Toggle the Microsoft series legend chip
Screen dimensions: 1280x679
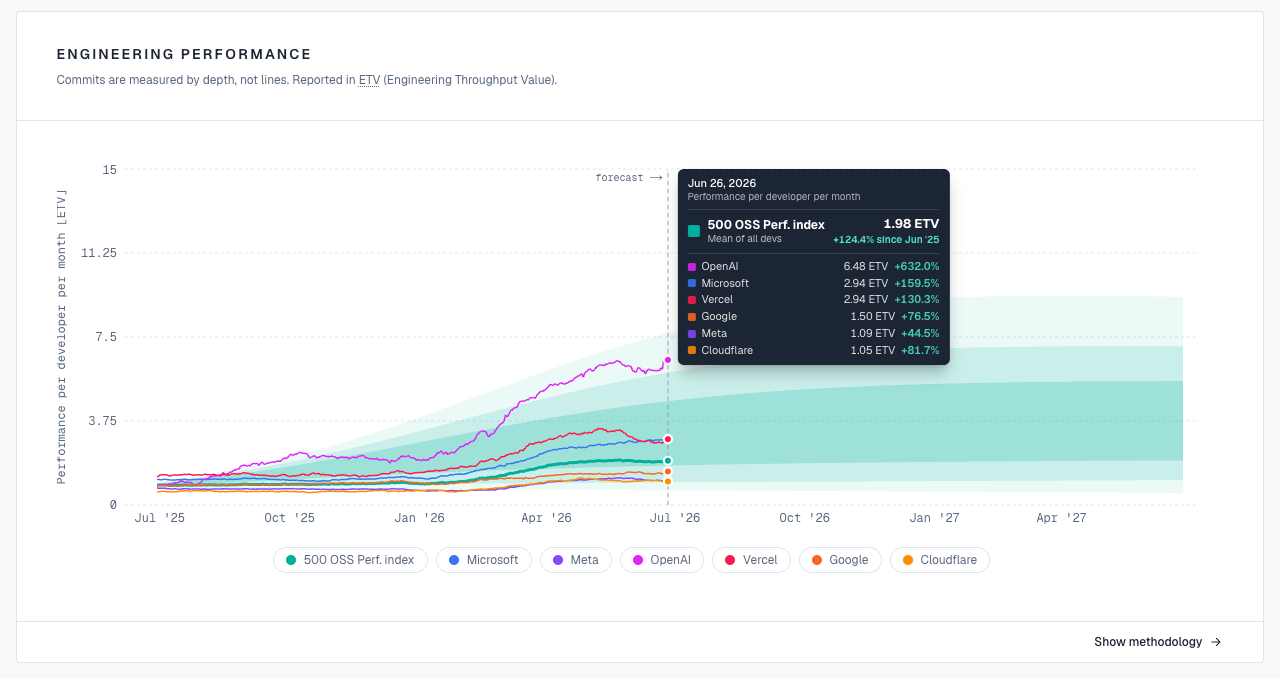484,560
